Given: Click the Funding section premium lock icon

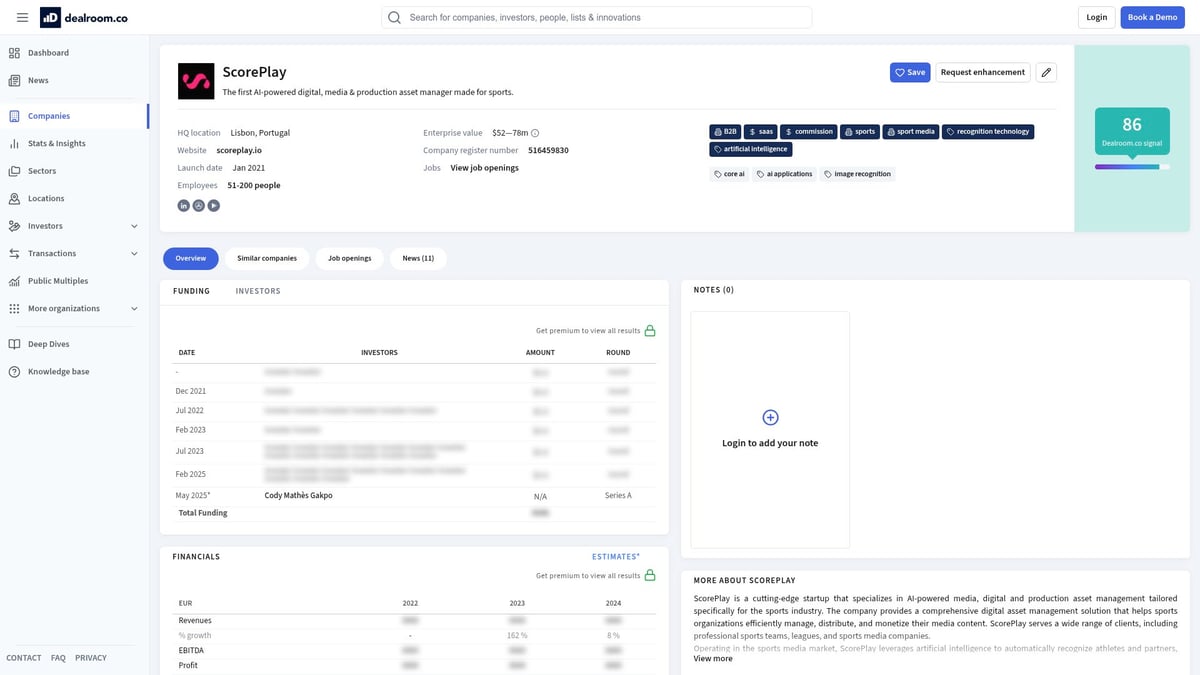Looking at the screenshot, I should coord(650,330).
